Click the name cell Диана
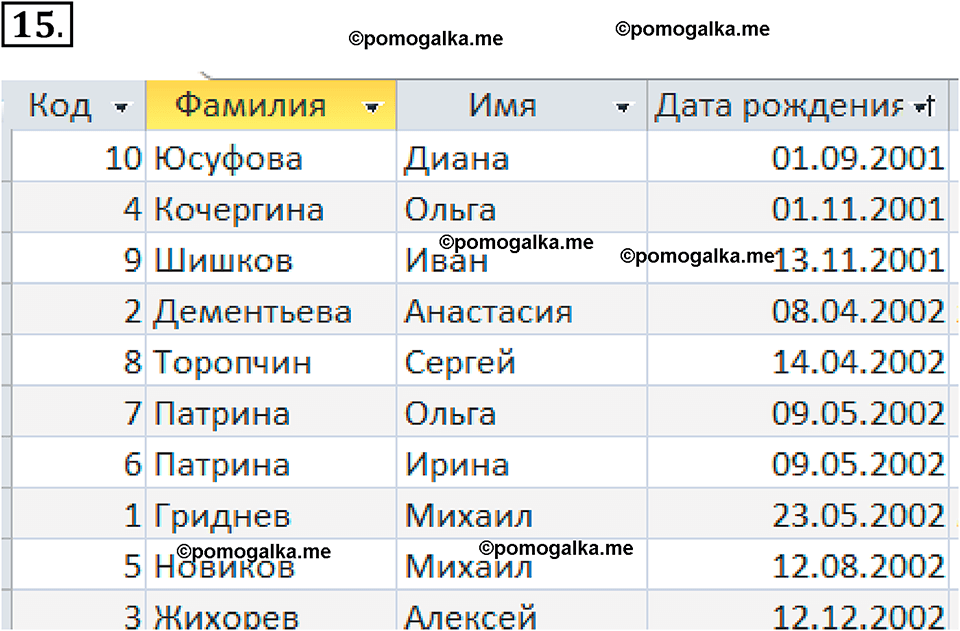The width and height of the screenshot is (960, 631). pyautogui.click(x=522, y=156)
